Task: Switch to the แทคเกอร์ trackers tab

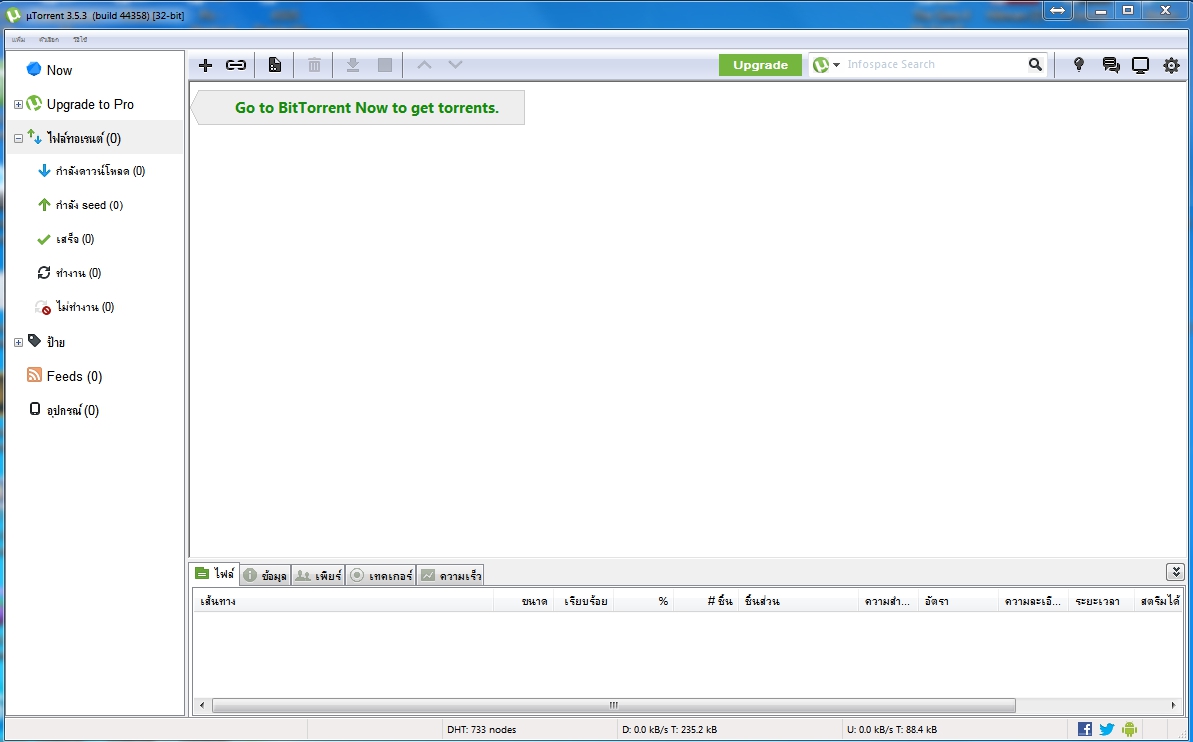Action: [380, 575]
